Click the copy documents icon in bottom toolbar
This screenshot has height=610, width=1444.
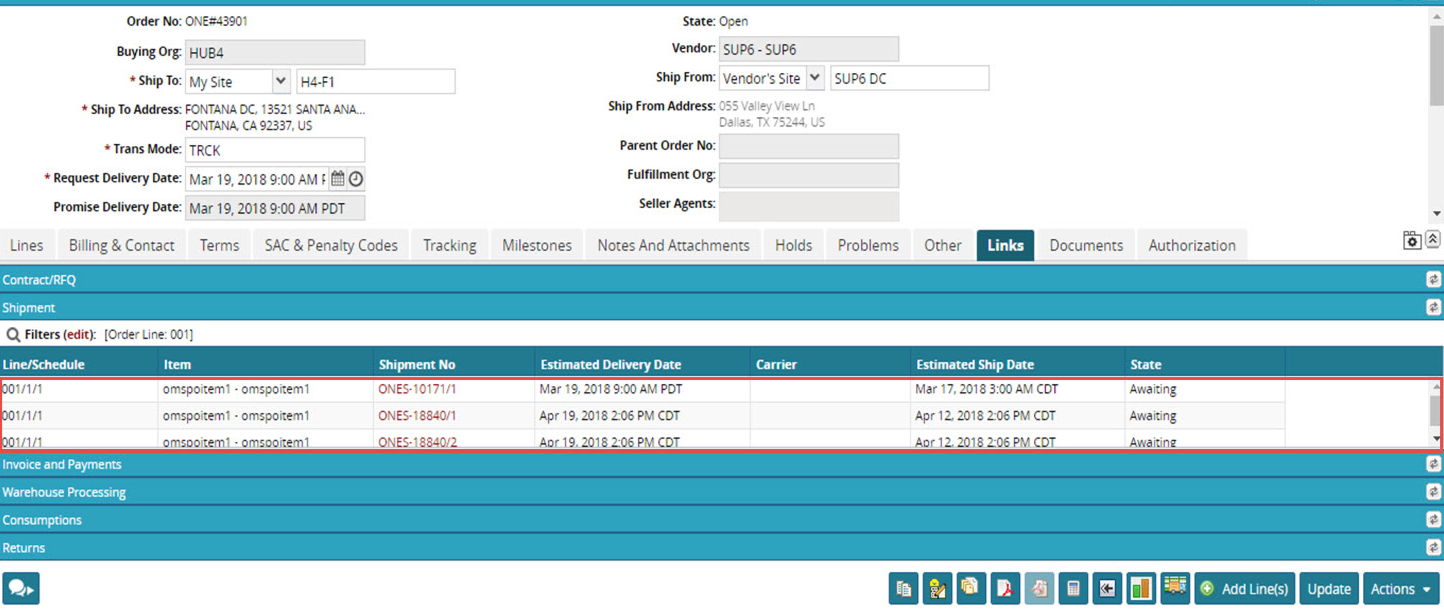tap(903, 589)
